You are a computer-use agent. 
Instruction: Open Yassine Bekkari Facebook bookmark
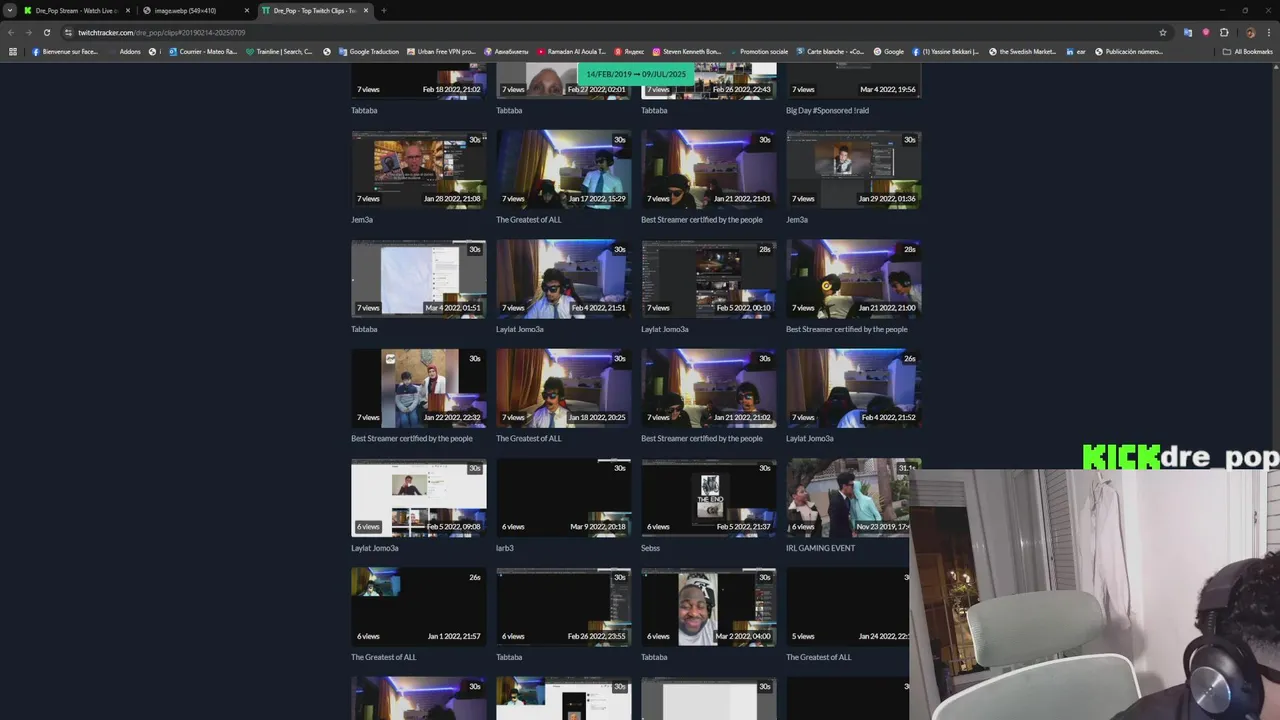click(x=946, y=51)
